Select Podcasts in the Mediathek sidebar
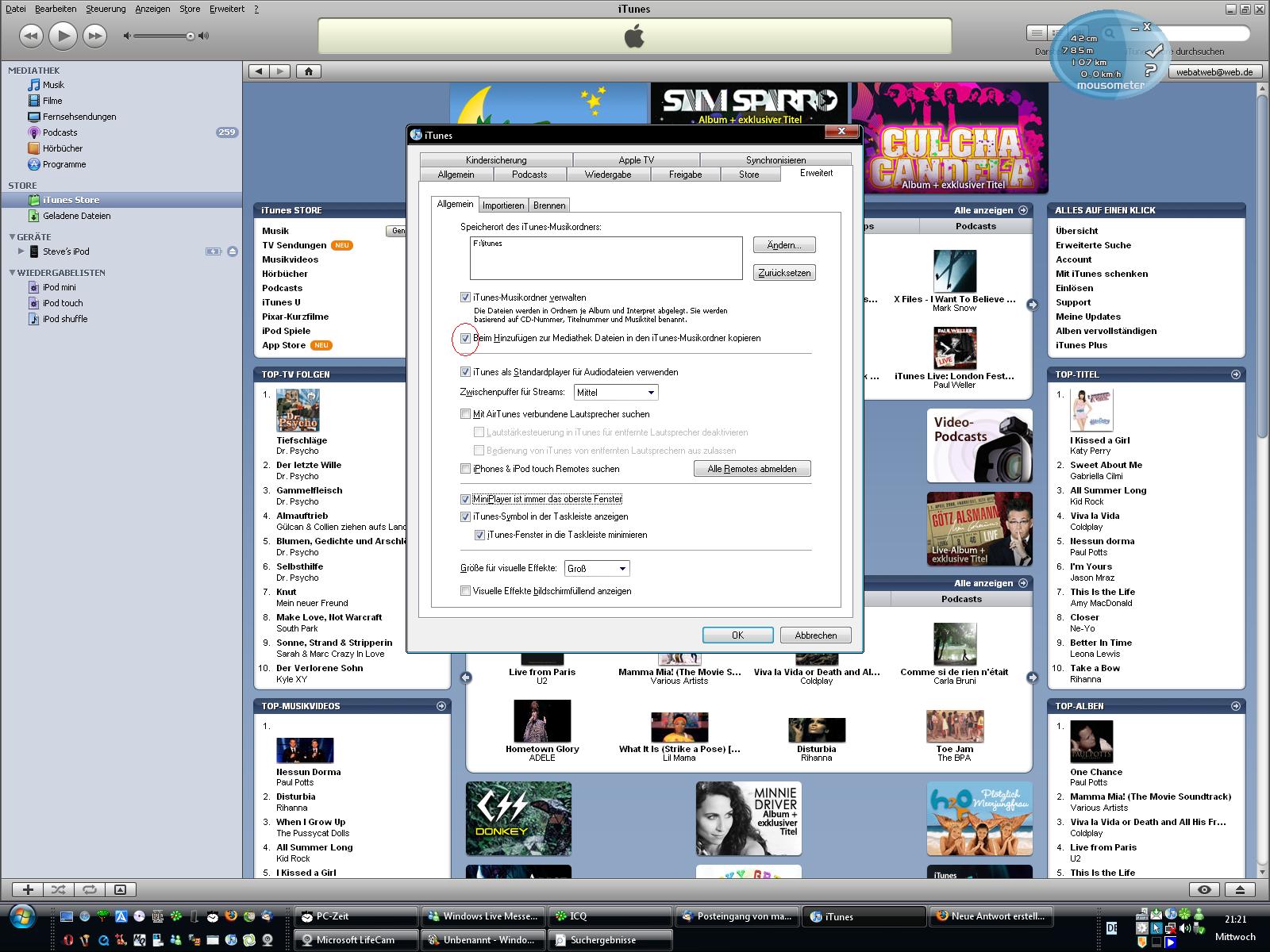Screen dimensions: 1270x952 (60, 132)
